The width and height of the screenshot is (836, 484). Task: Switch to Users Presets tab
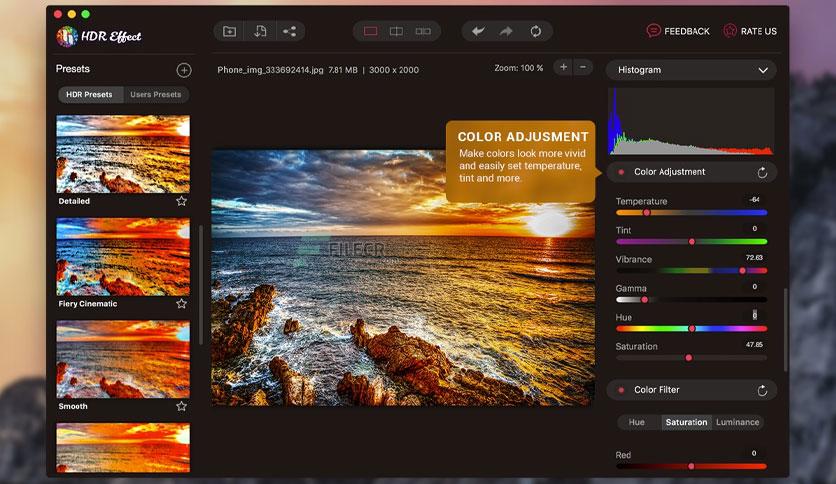(x=156, y=94)
